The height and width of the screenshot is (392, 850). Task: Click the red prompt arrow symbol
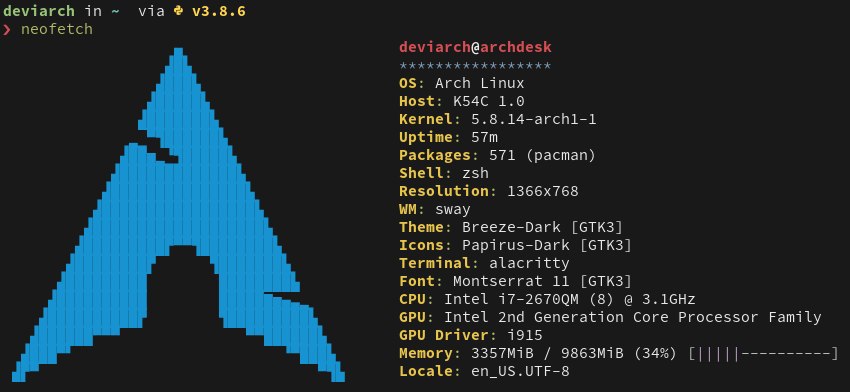coord(6,30)
